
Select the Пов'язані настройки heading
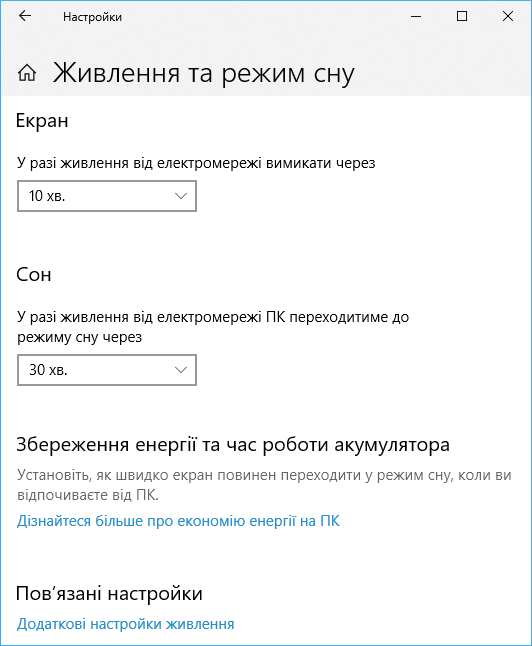109,594
